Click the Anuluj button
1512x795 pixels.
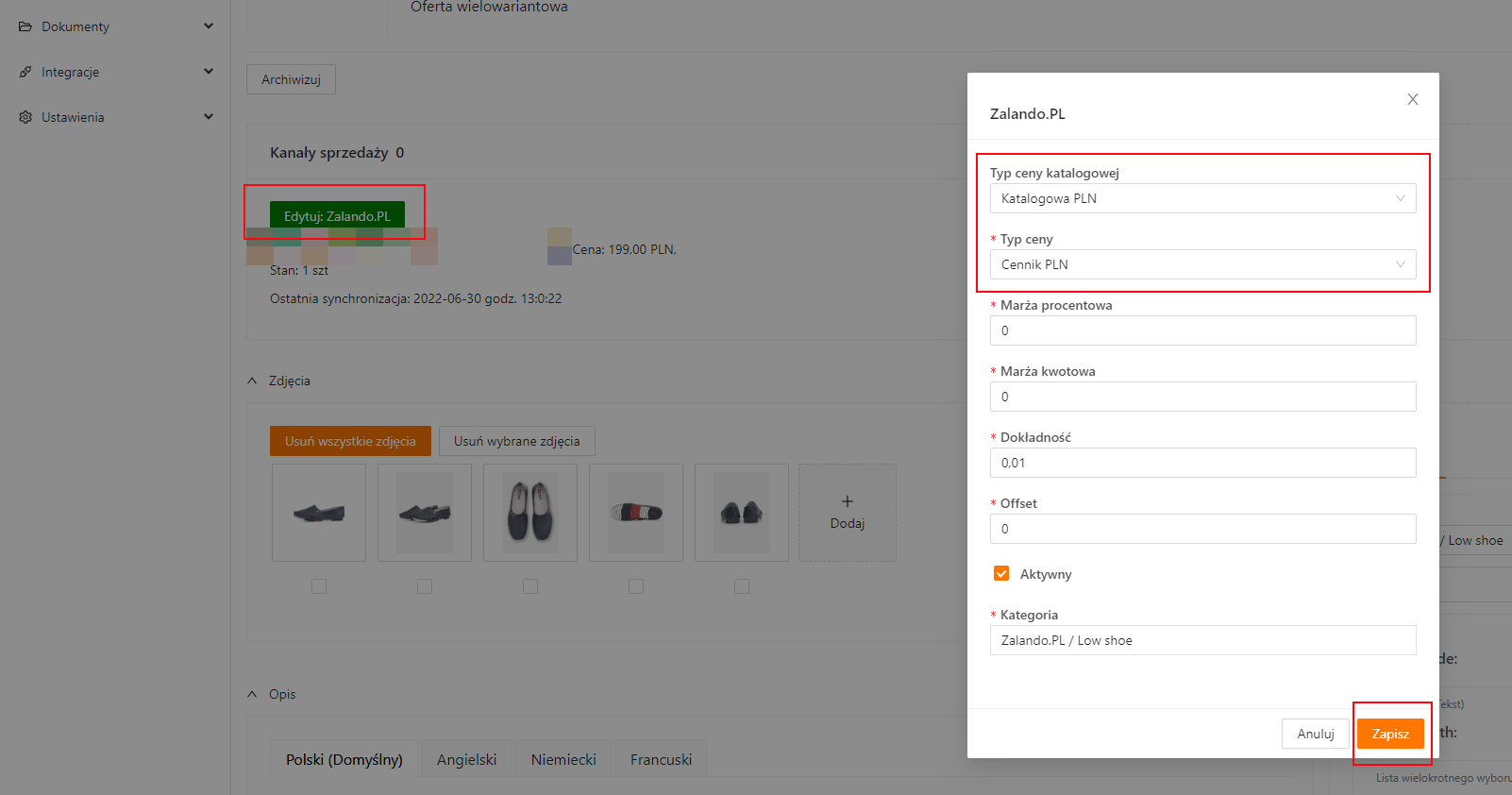tap(1315, 734)
